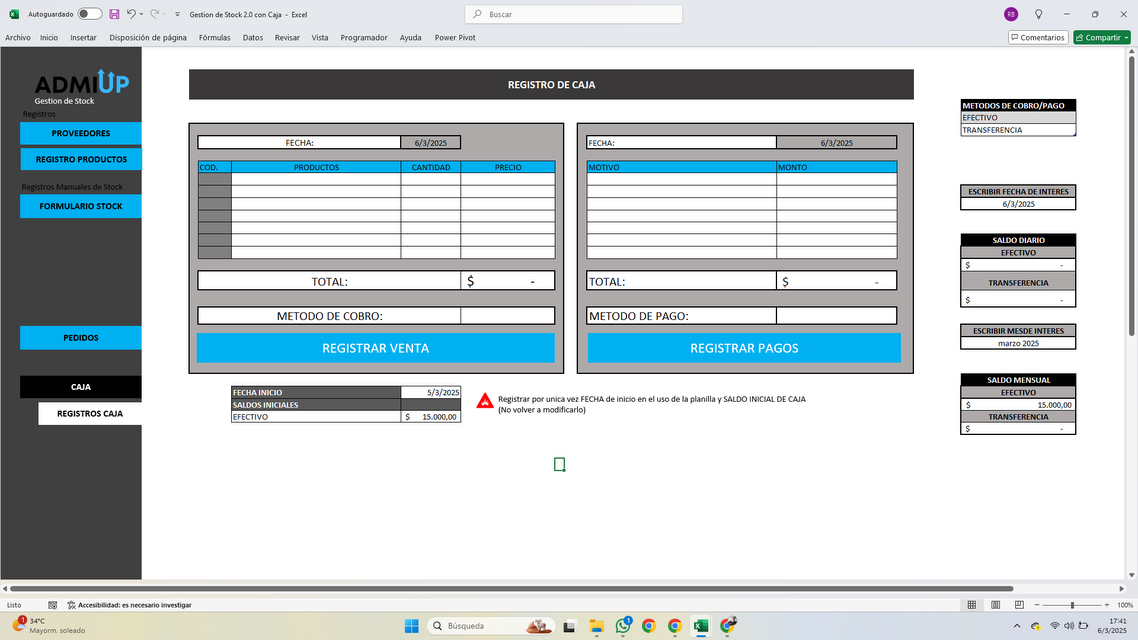Click the horizontal sheet scrollbar

512,588
